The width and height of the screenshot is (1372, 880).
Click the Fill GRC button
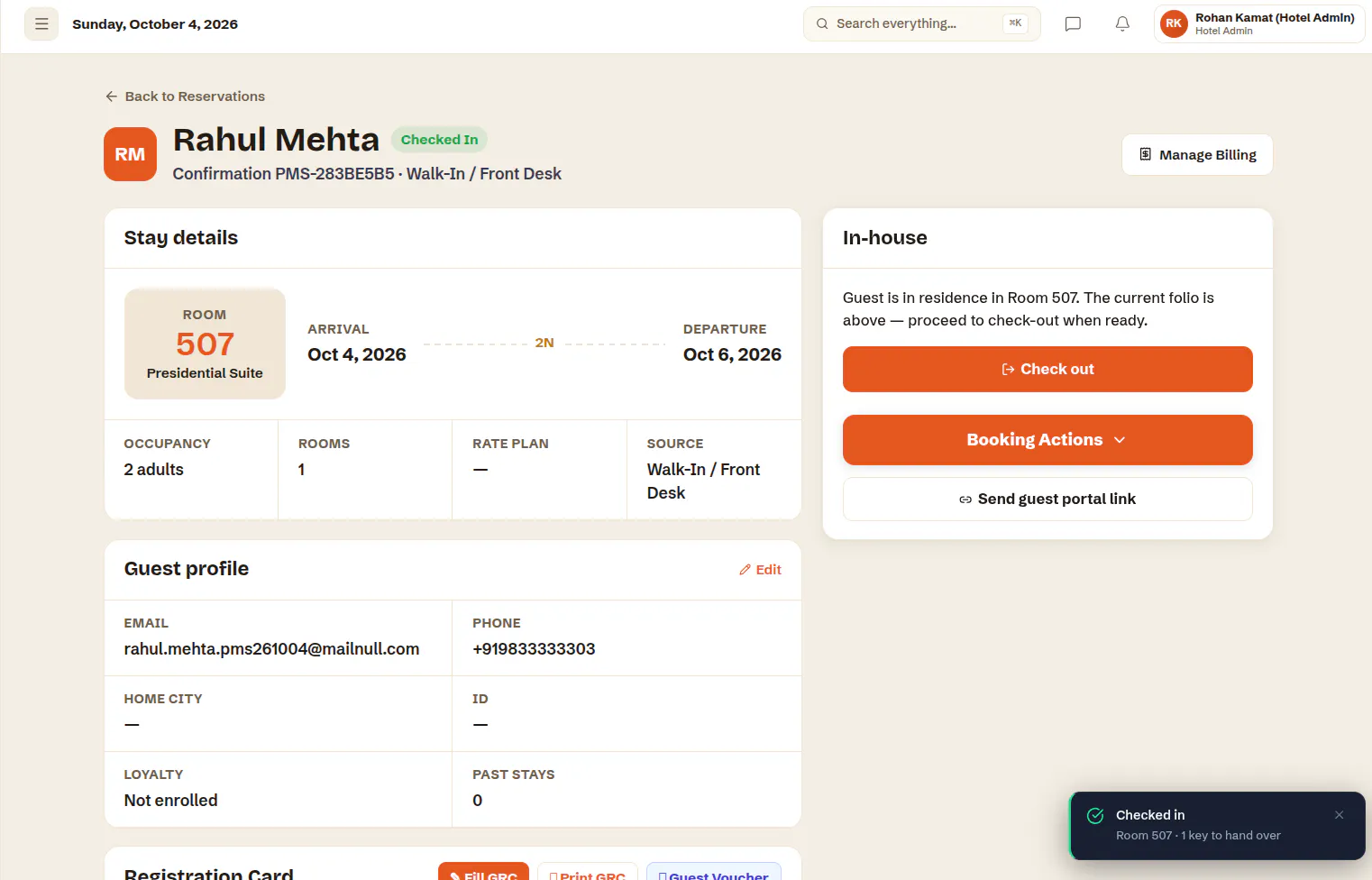pos(483,873)
